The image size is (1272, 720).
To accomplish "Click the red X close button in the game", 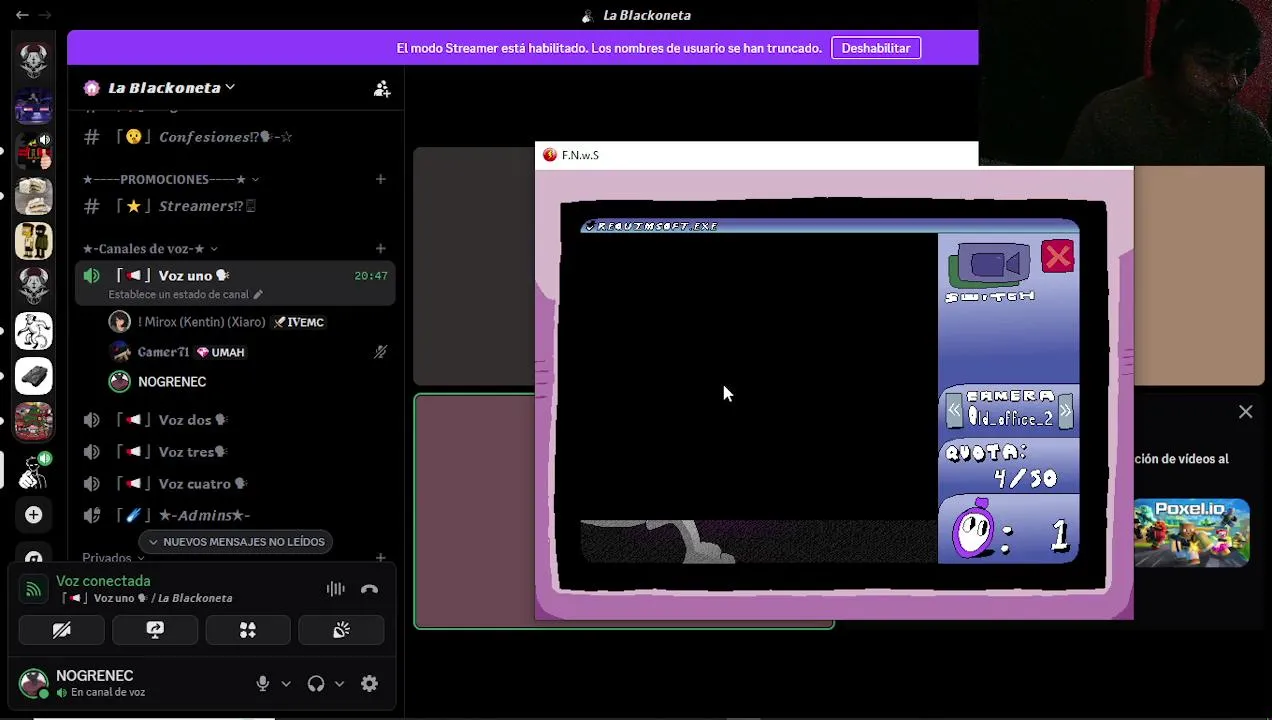I will [x=1057, y=257].
